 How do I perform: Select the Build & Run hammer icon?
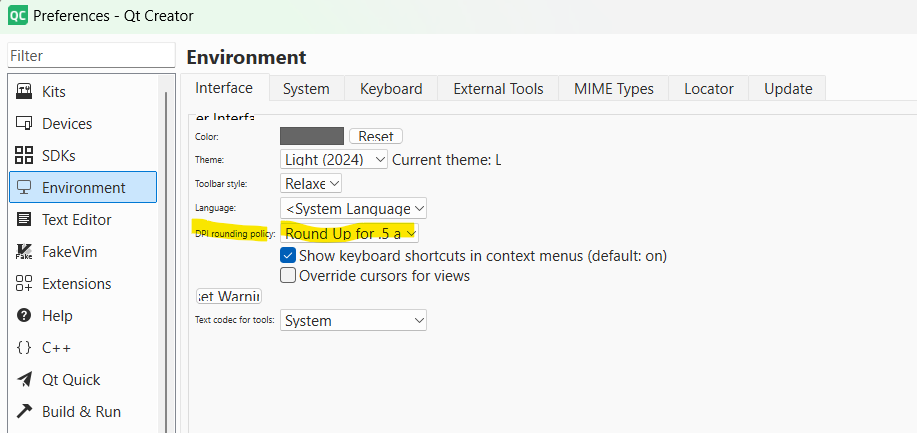coord(24,411)
